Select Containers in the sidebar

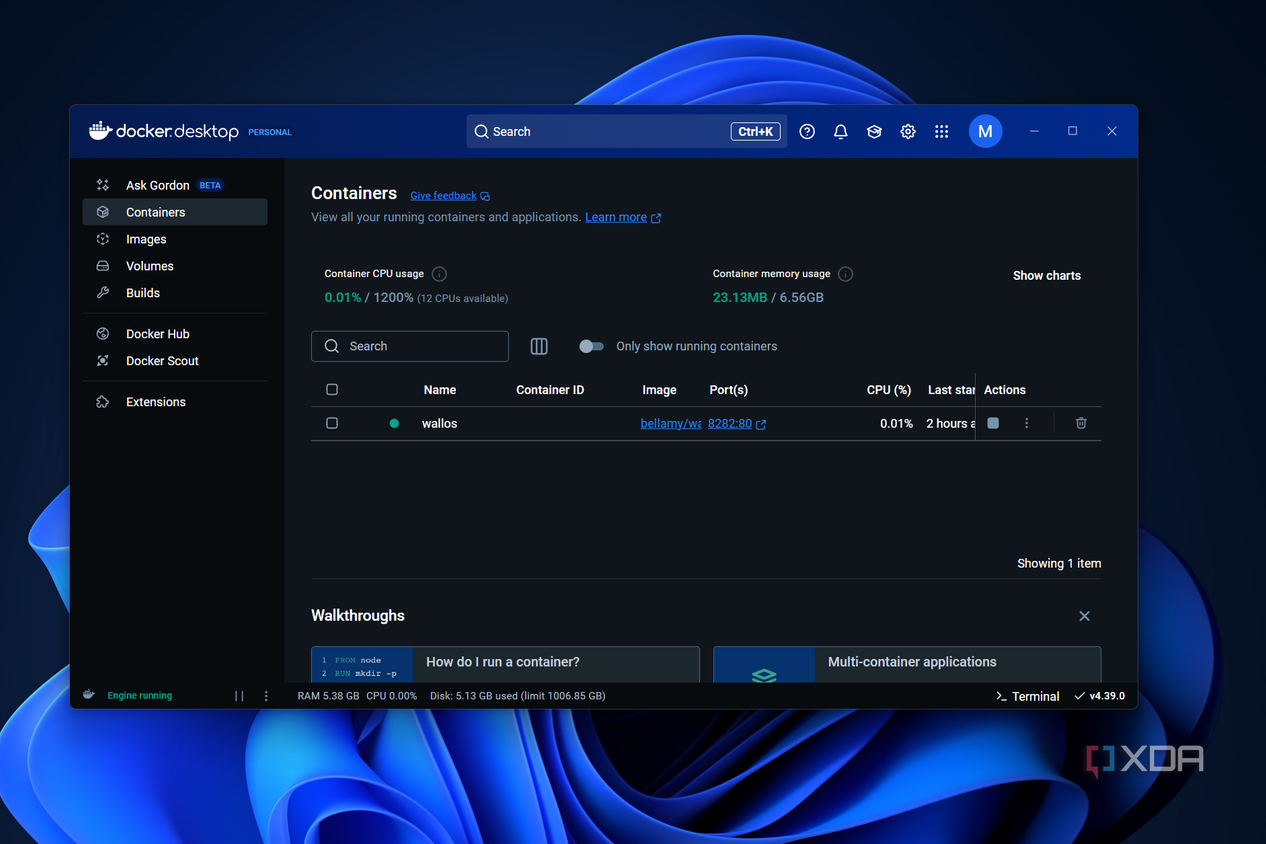click(x=175, y=212)
